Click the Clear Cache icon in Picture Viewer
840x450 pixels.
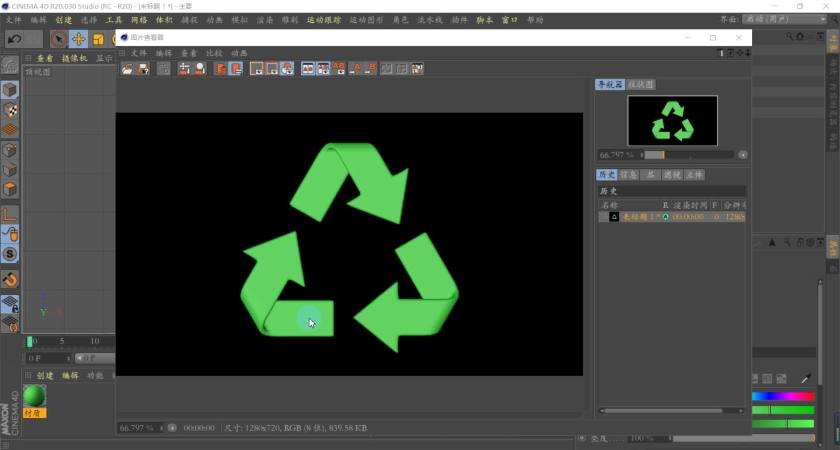(184, 69)
